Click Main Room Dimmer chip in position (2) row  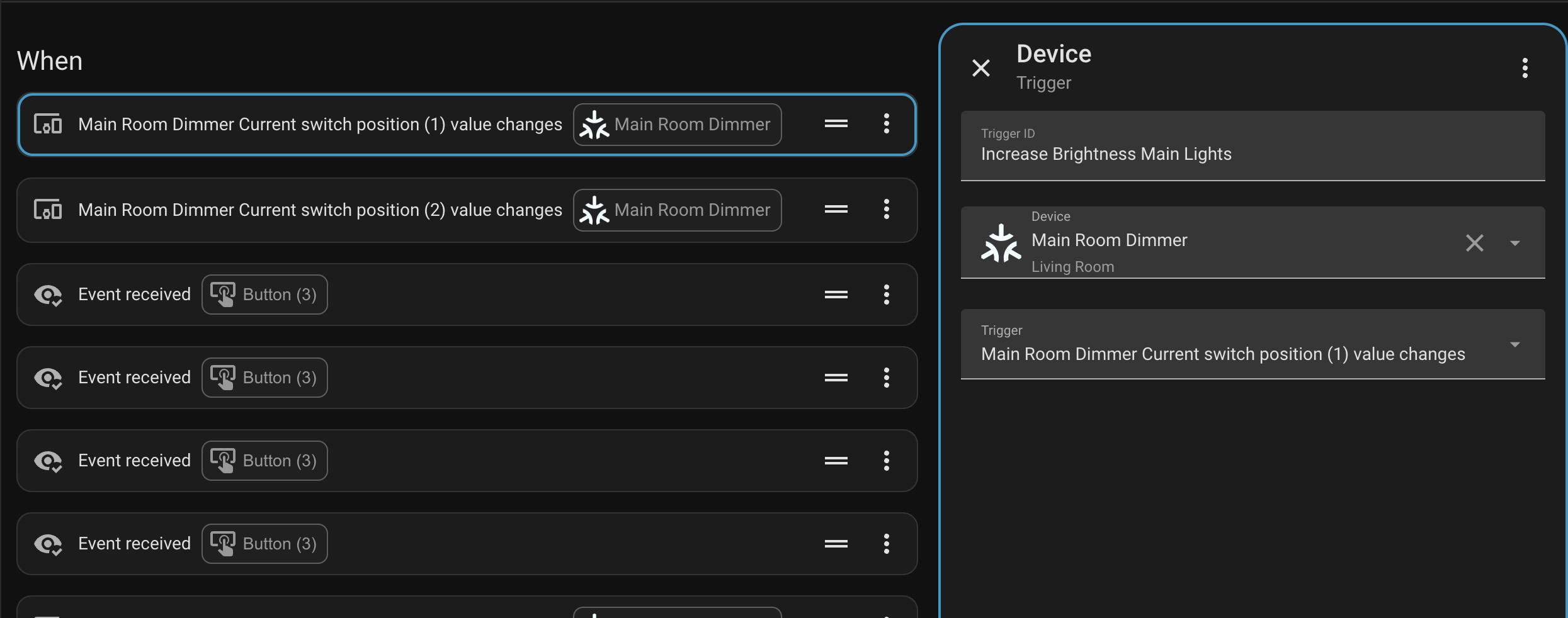(677, 210)
